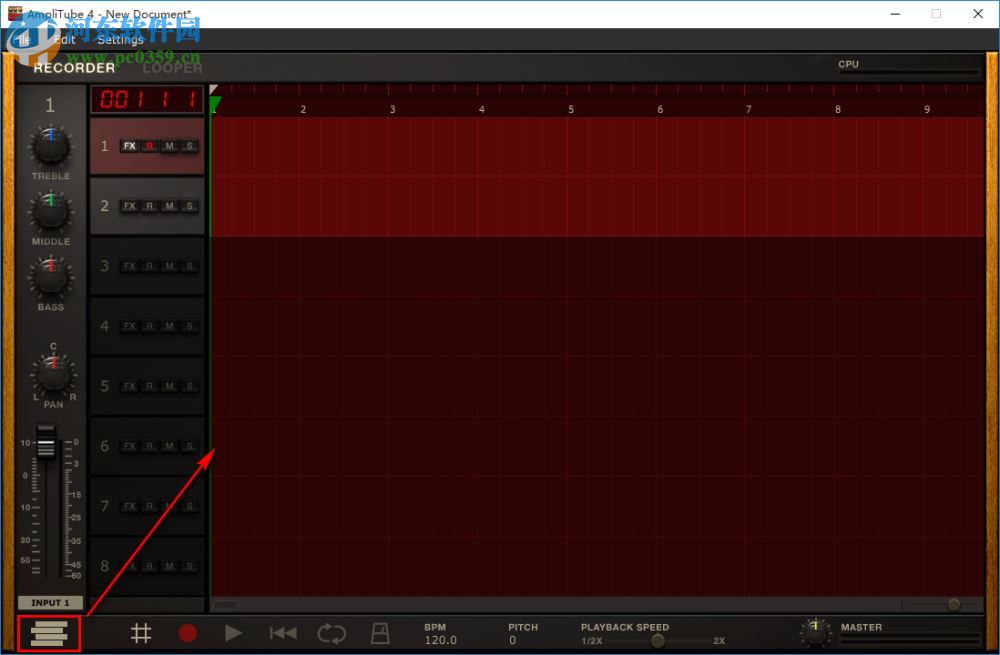The image size is (1000, 655).
Task: Open the FX slot on track 3
Action: tap(129, 266)
